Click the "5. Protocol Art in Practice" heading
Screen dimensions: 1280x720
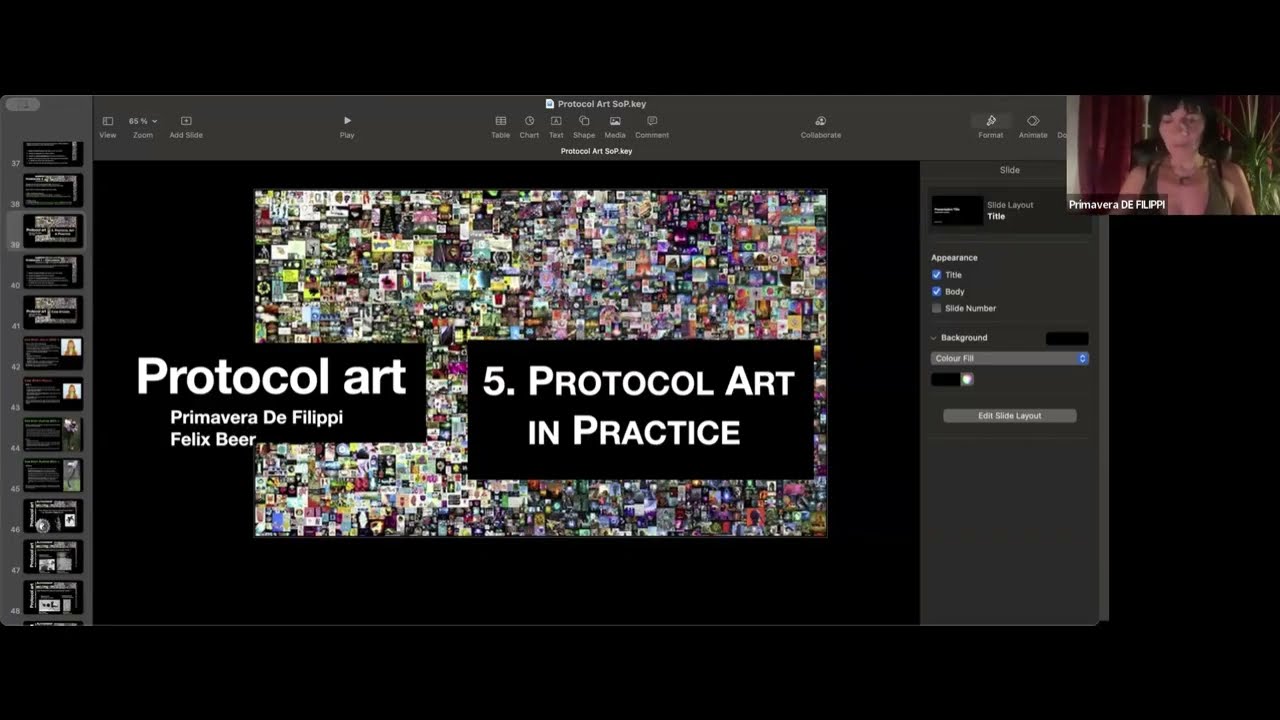coord(639,406)
